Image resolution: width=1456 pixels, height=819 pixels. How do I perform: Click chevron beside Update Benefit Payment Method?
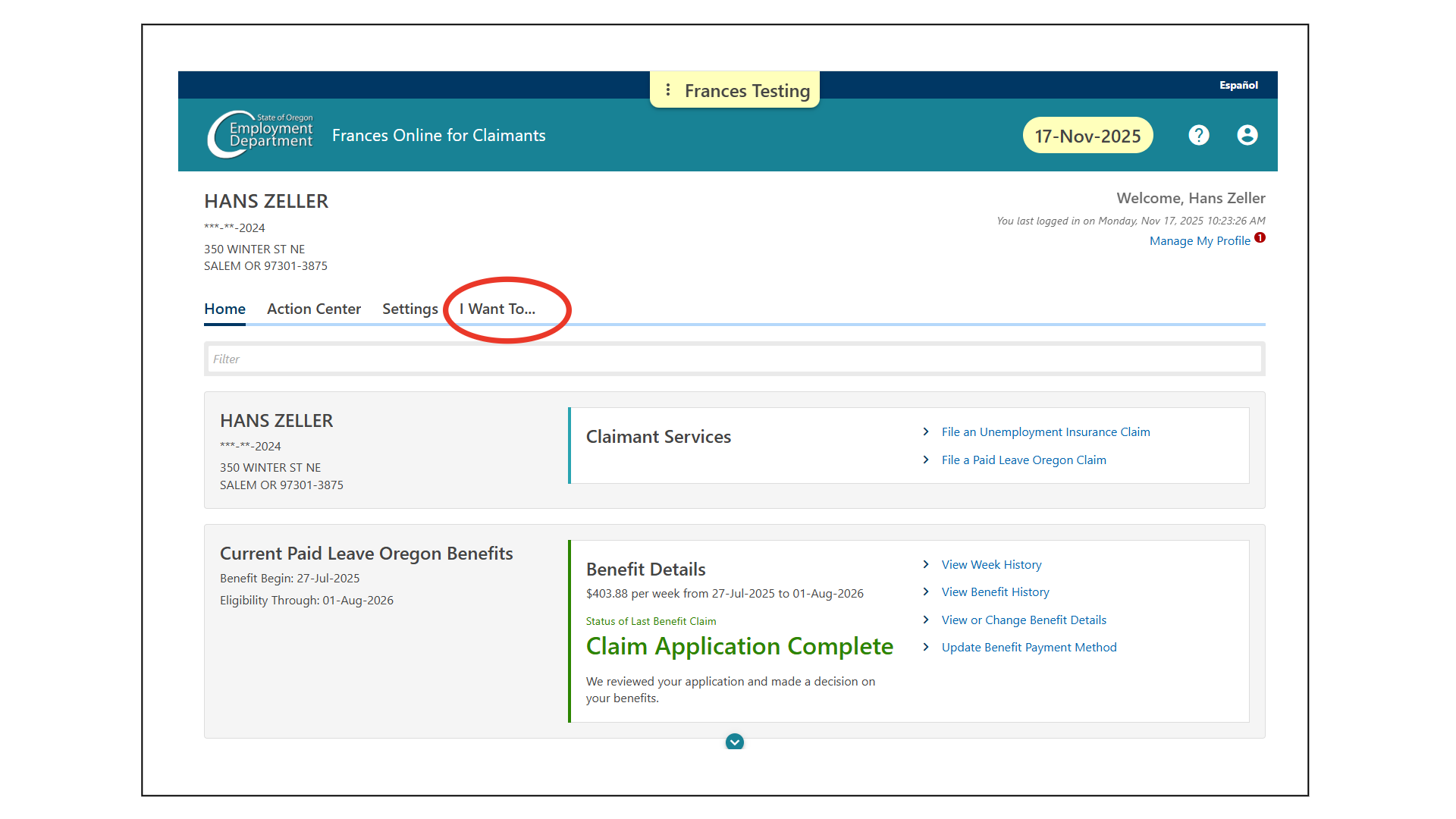point(926,647)
